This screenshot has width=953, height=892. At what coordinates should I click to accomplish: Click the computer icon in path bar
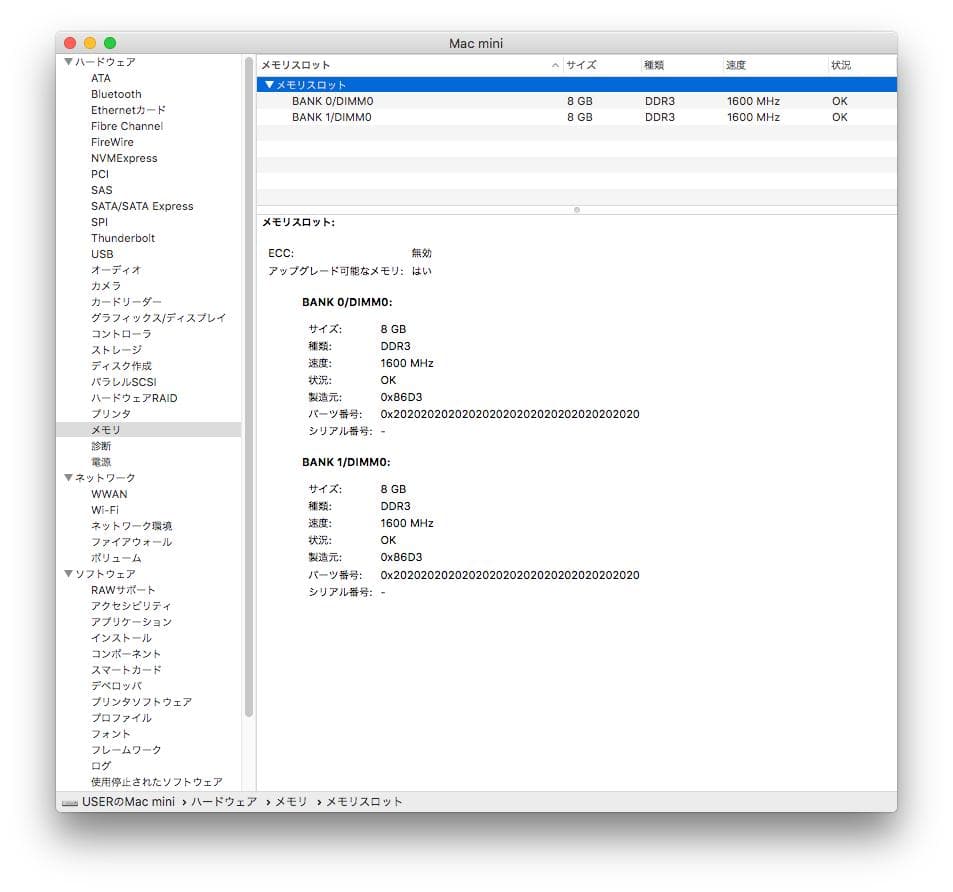70,803
